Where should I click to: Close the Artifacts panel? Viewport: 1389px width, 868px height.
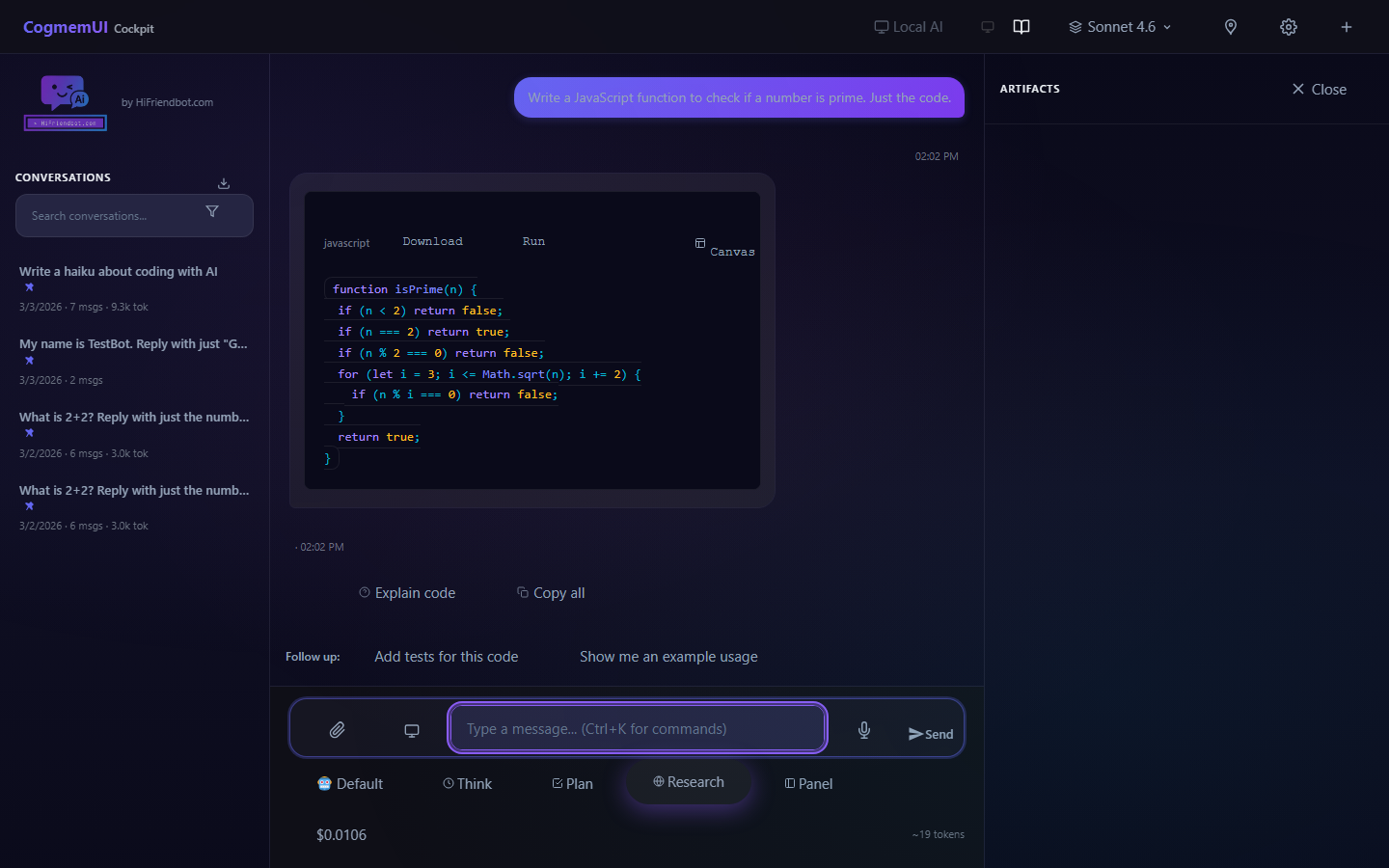point(1319,89)
